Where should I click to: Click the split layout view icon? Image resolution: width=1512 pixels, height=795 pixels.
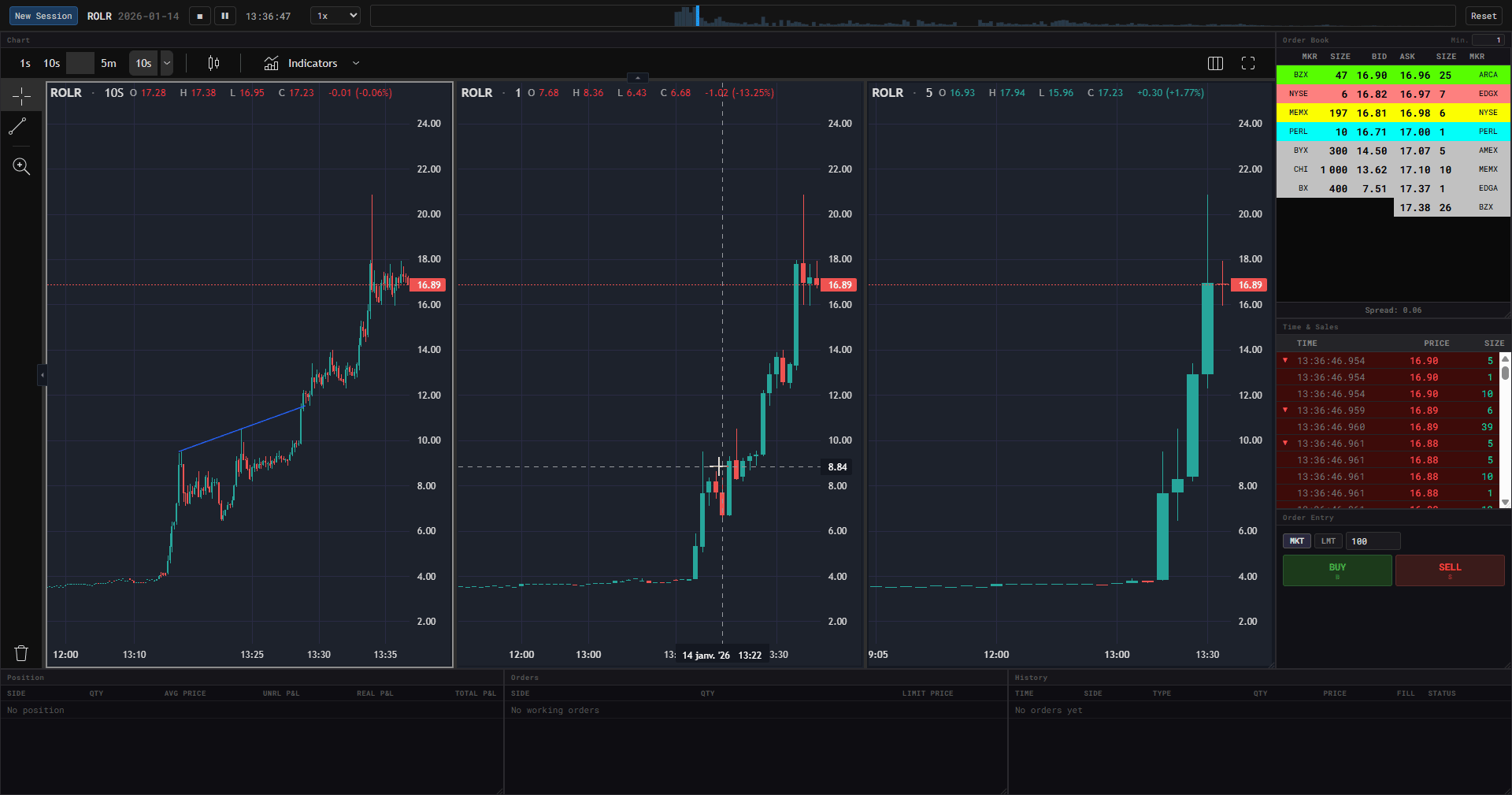(1215, 64)
